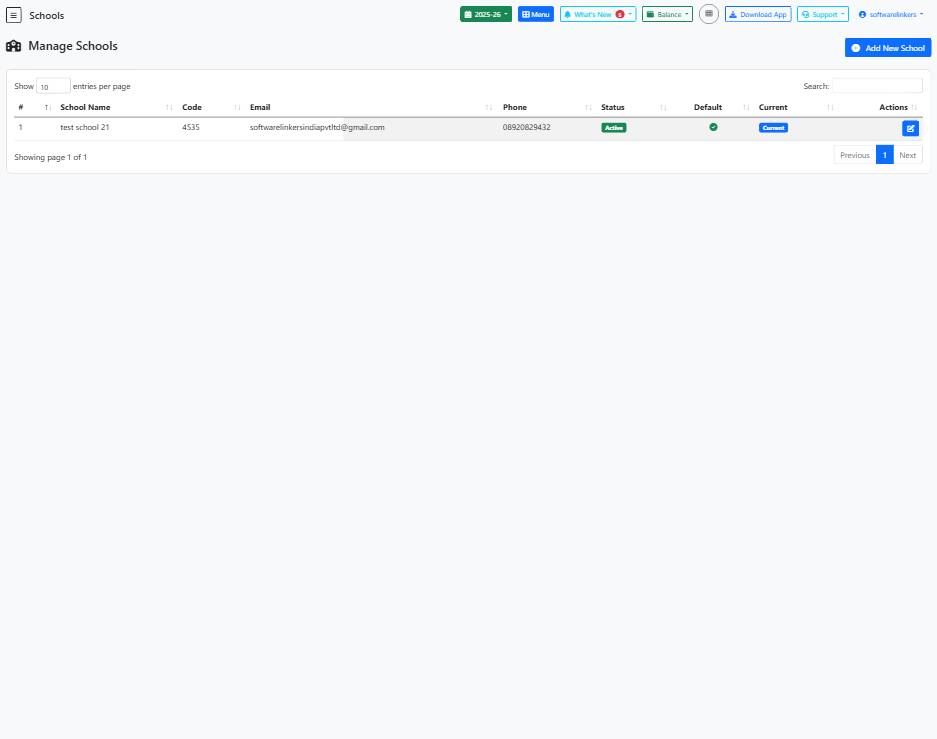
Task: Click the sidebar toggle icon beside Schools
Action: coord(14,15)
